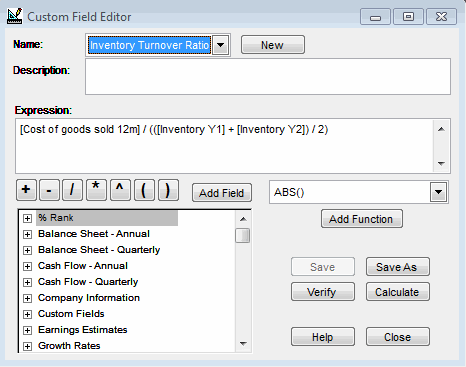This screenshot has width=466, height=367.
Task: Insert the division slash operator
Action: (x=72, y=190)
